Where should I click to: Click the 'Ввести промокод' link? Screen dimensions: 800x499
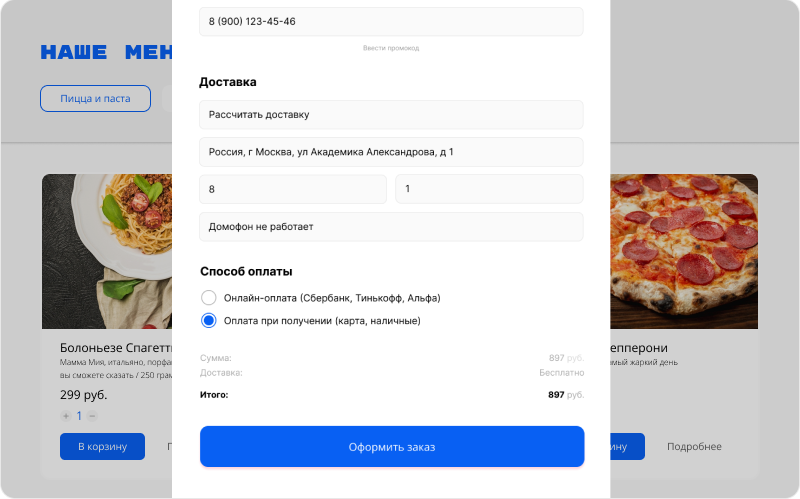click(x=391, y=48)
